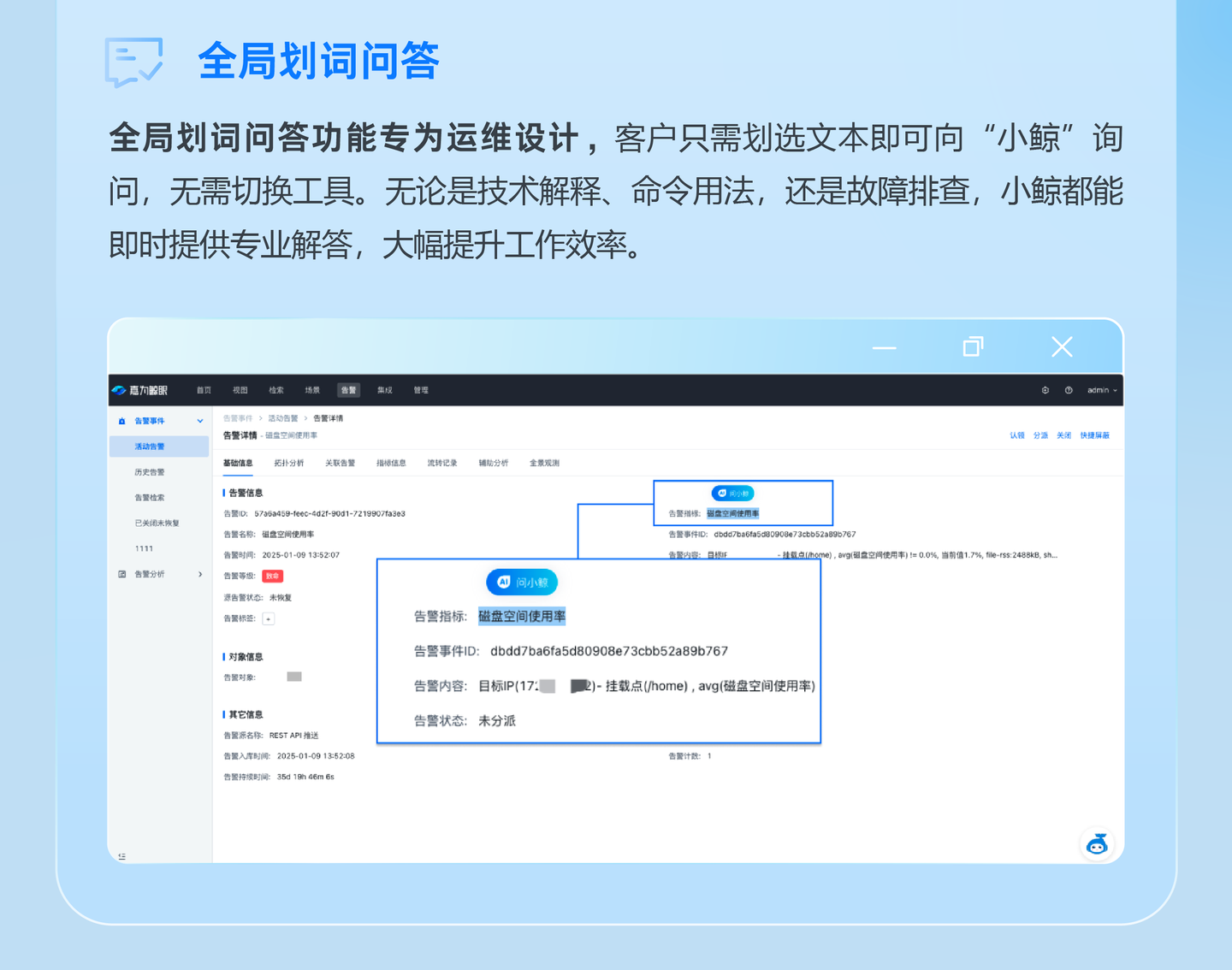
Task: Collapse the 告警事件 sidebar group chevron
Action: click(200, 421)
